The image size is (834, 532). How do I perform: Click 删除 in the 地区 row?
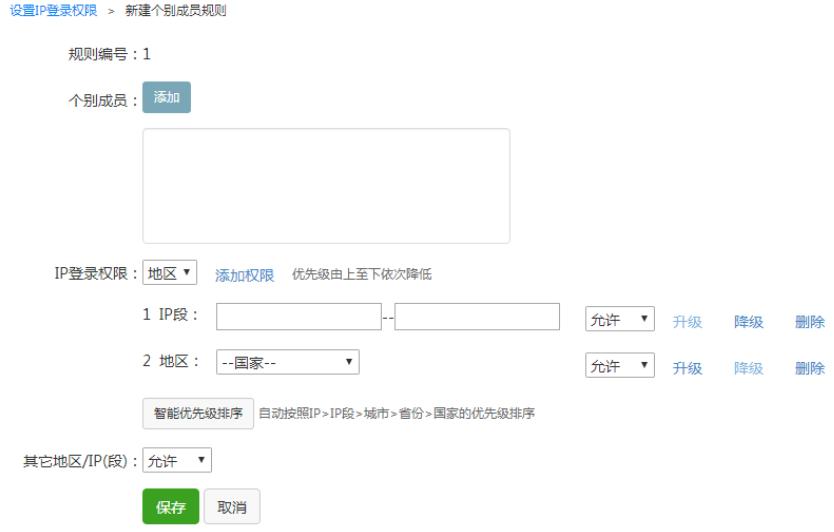tap(810, 368)
